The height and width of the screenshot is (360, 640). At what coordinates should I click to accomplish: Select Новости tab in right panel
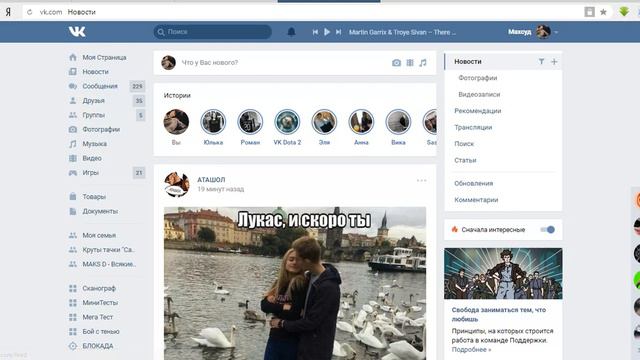tap(468, 62)
